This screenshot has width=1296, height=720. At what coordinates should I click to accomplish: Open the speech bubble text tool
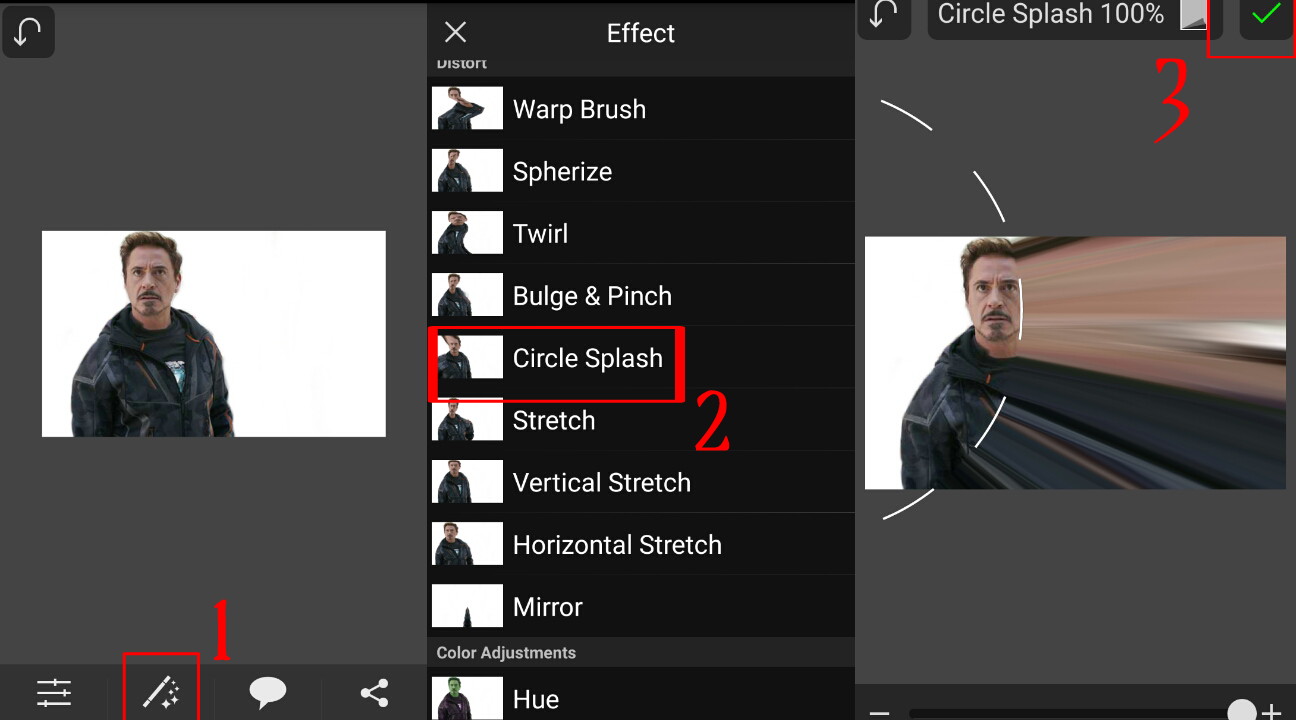(x=267, y=692)
